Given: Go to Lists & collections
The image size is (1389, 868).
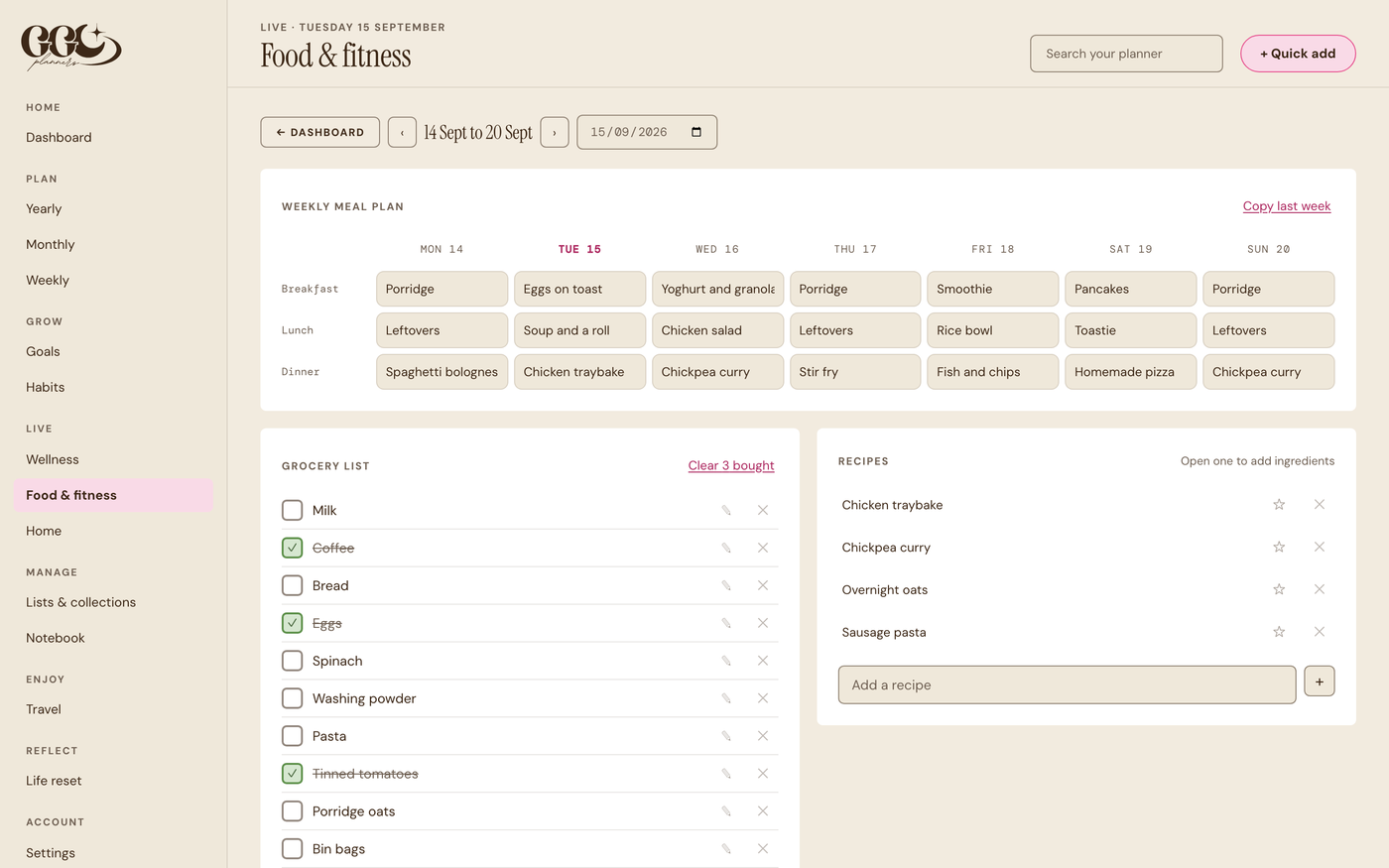Looking at the screenshot, I should point(81,602).
